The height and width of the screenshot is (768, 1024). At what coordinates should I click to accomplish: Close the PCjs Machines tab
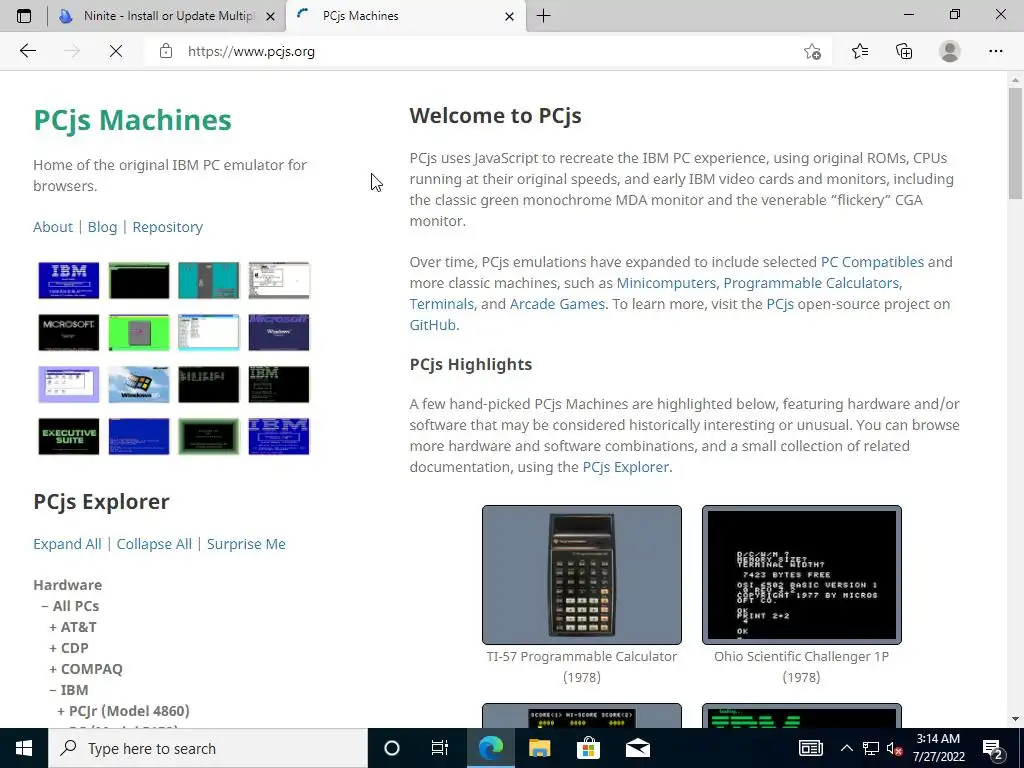[509, 16]
